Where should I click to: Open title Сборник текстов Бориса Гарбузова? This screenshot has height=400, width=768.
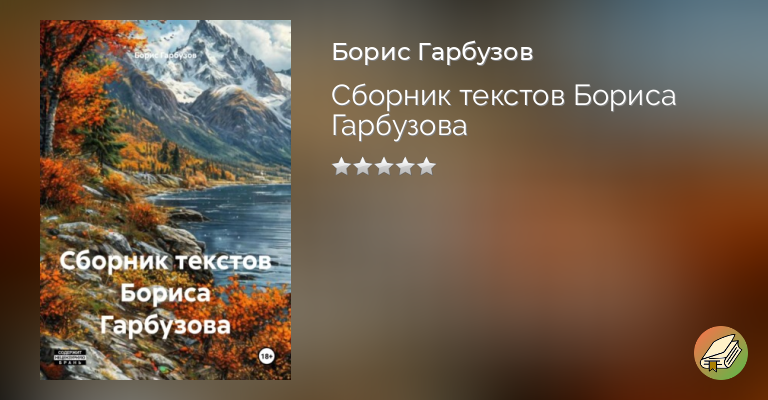pos(504,111)
